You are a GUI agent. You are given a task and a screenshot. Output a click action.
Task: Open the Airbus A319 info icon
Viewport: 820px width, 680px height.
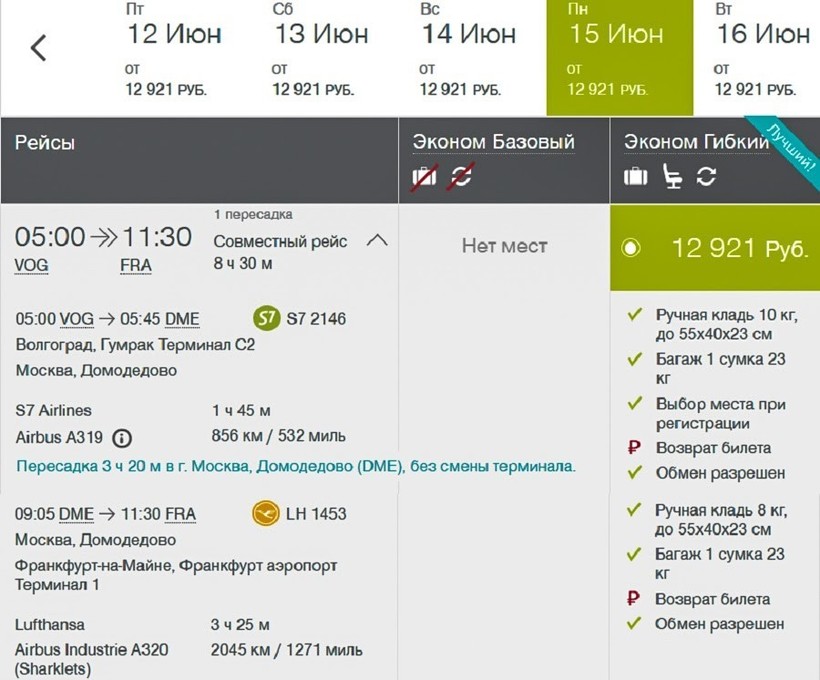[x=122, y=438]
